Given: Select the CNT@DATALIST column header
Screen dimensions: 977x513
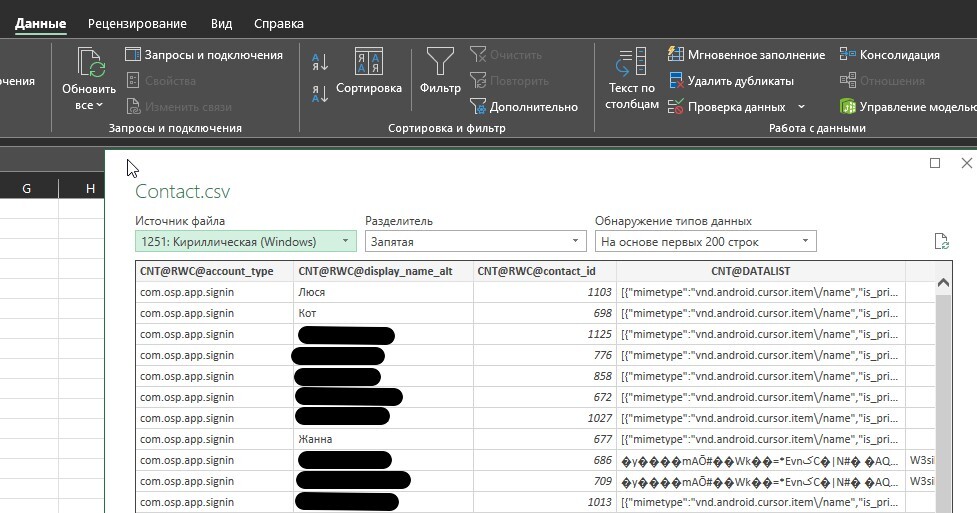Looking at the screenshot, I should (760, 271).
